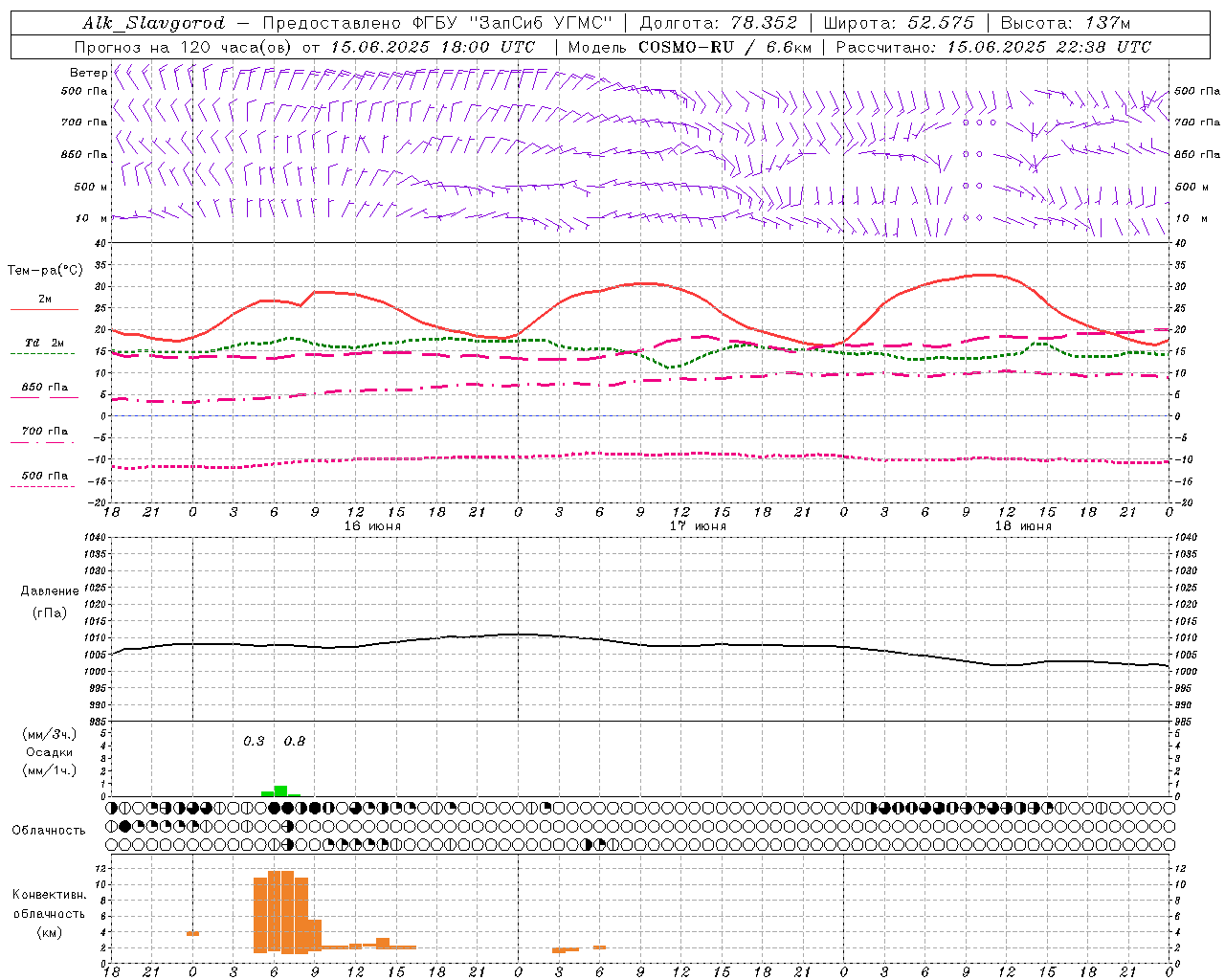The image size is (1225, 980).
Task: Click the '17 июня' date label
Action: pos(698,526)
